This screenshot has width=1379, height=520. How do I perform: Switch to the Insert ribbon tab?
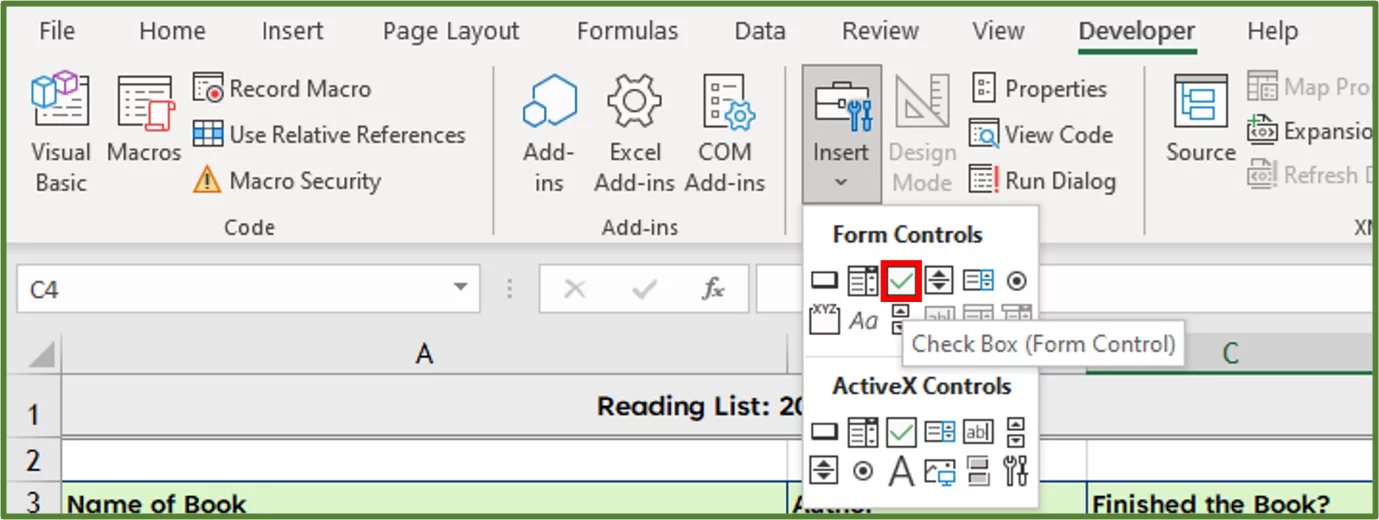(292, 31)
